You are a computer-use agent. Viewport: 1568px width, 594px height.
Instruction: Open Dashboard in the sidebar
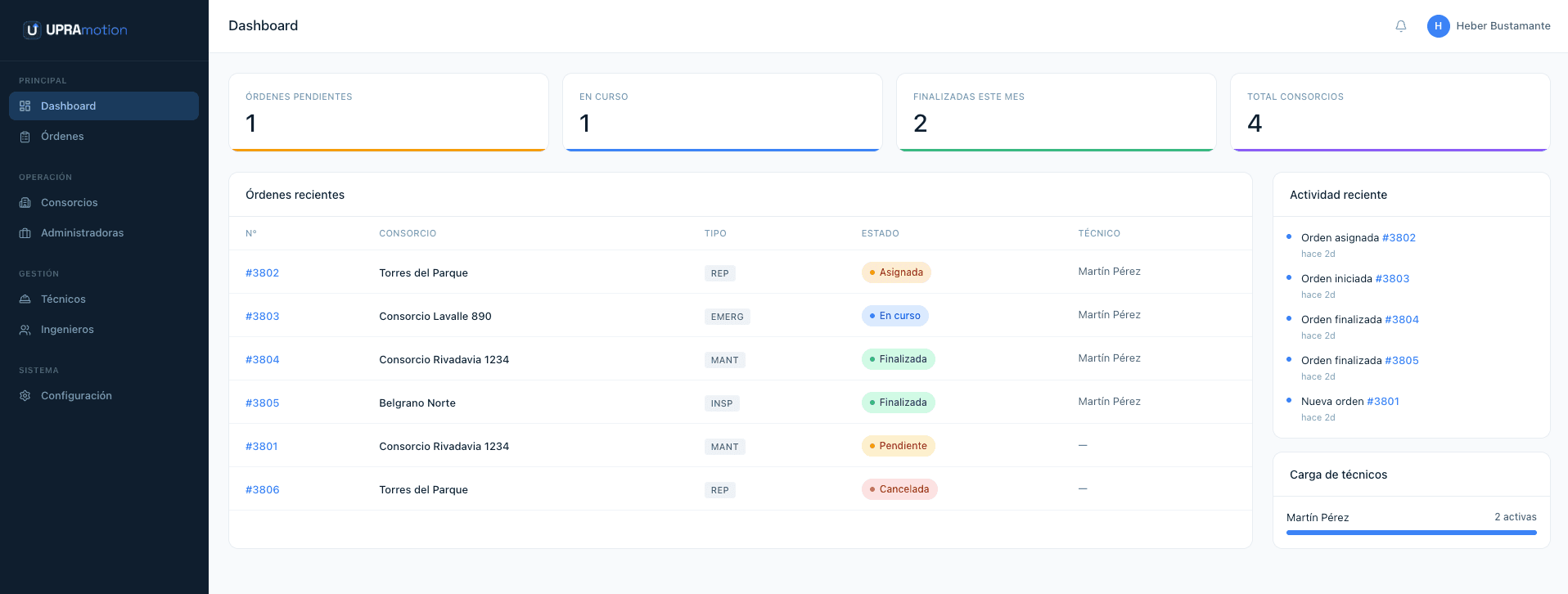click(x=104, y=106)
